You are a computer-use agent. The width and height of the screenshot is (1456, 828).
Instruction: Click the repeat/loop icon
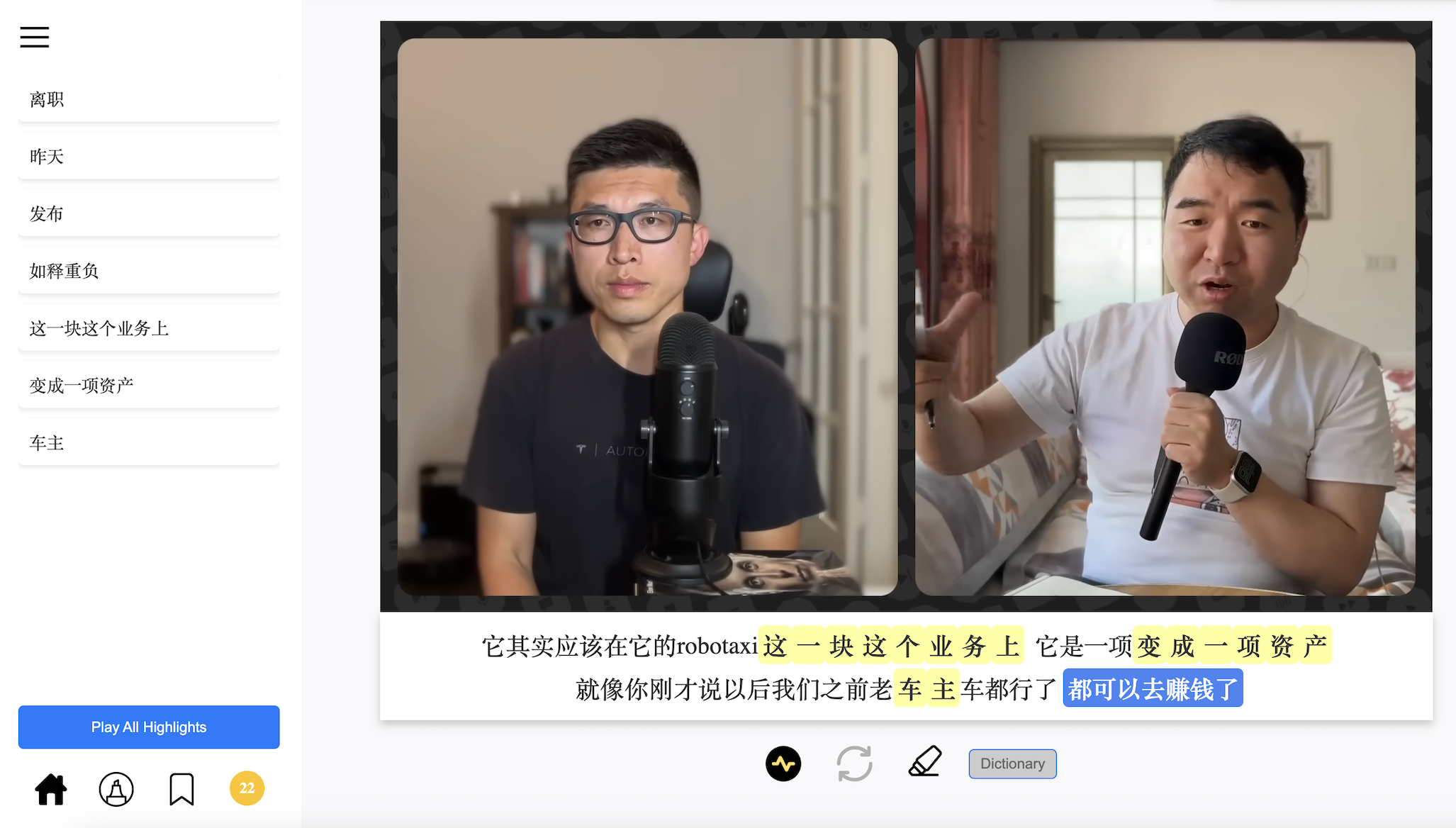(854, 762)
